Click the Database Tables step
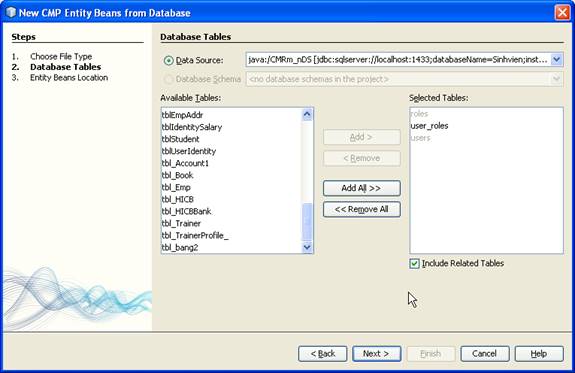The image size is (575, 373). (x=66, y=67)
